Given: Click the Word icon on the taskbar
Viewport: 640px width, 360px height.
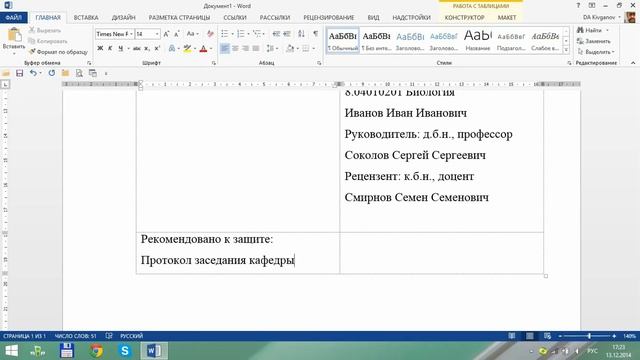Looking at the screenshot, I should click(154, 351).
